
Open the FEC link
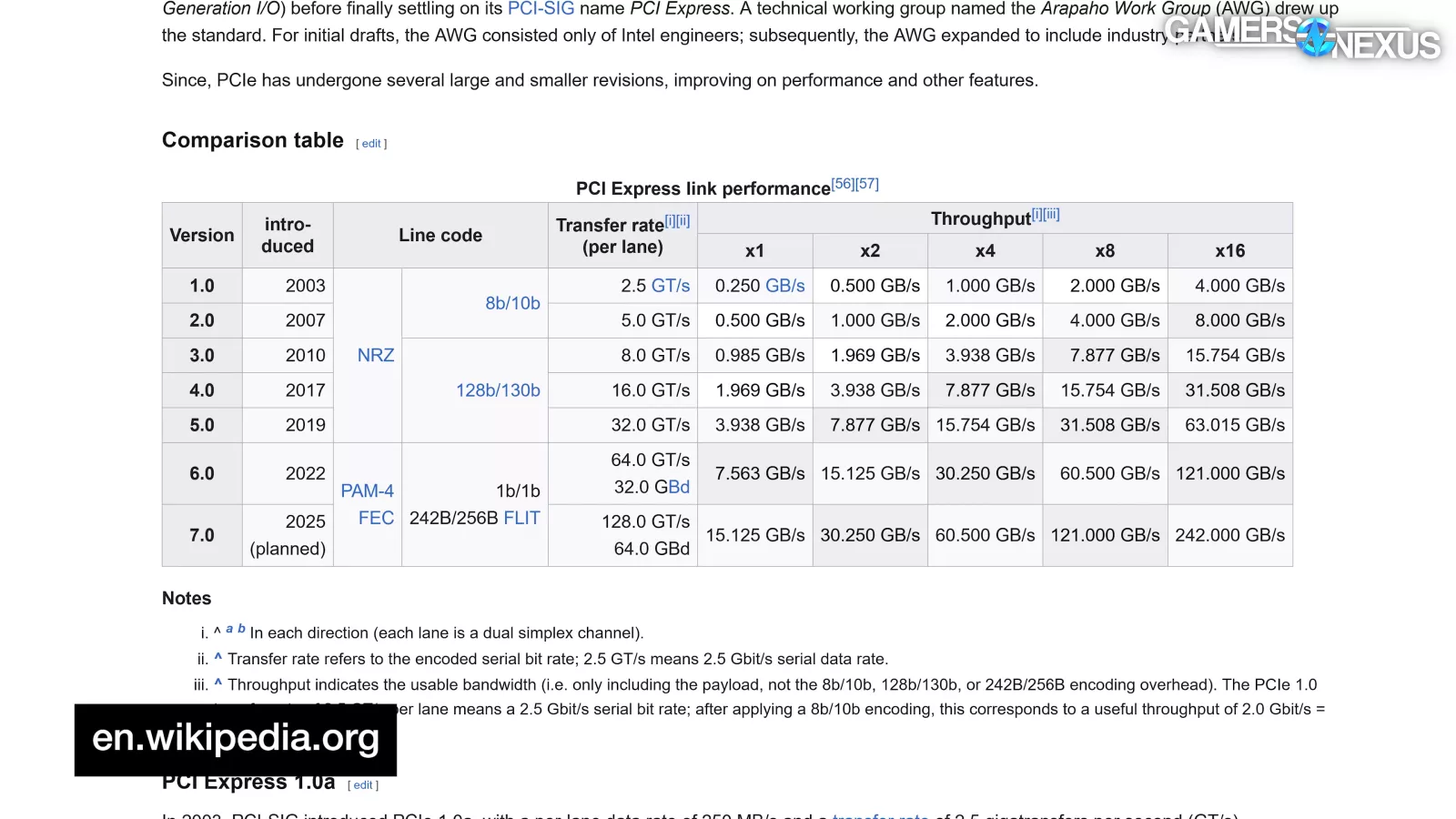[x=376, y=518]
